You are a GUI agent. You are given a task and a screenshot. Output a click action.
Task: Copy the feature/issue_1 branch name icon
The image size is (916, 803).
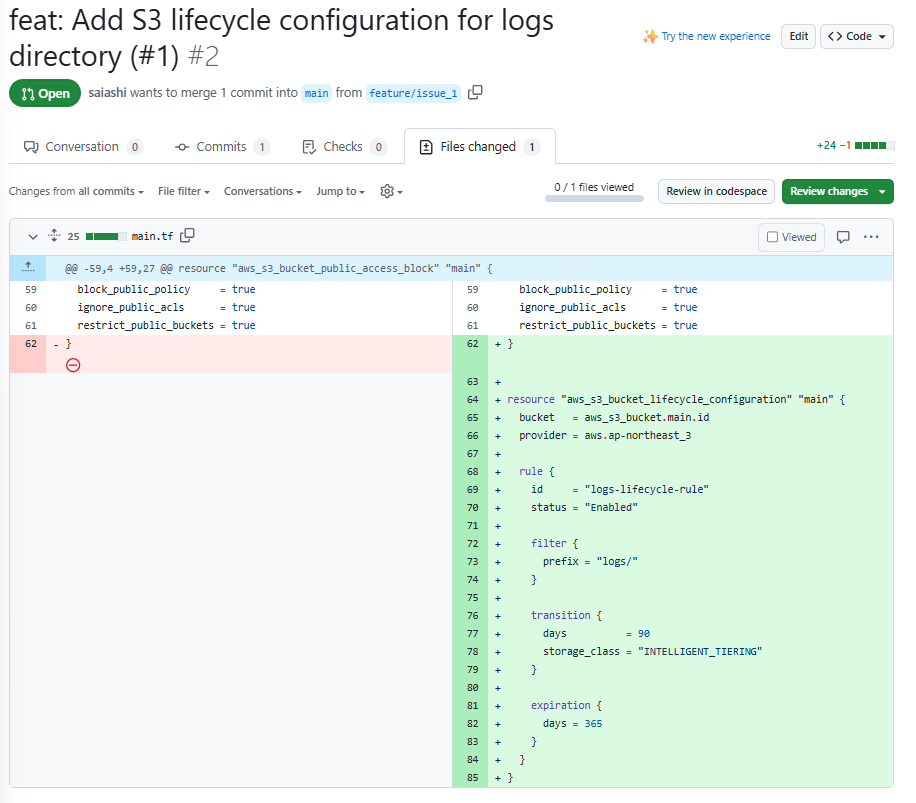click(x=475, y=92)
